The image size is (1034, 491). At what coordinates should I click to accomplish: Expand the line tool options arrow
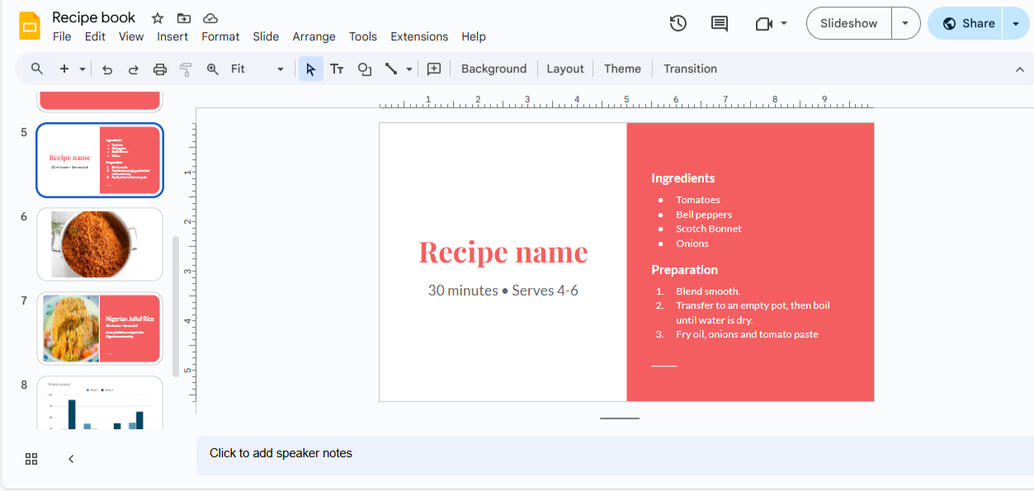[x=409, y=69]
